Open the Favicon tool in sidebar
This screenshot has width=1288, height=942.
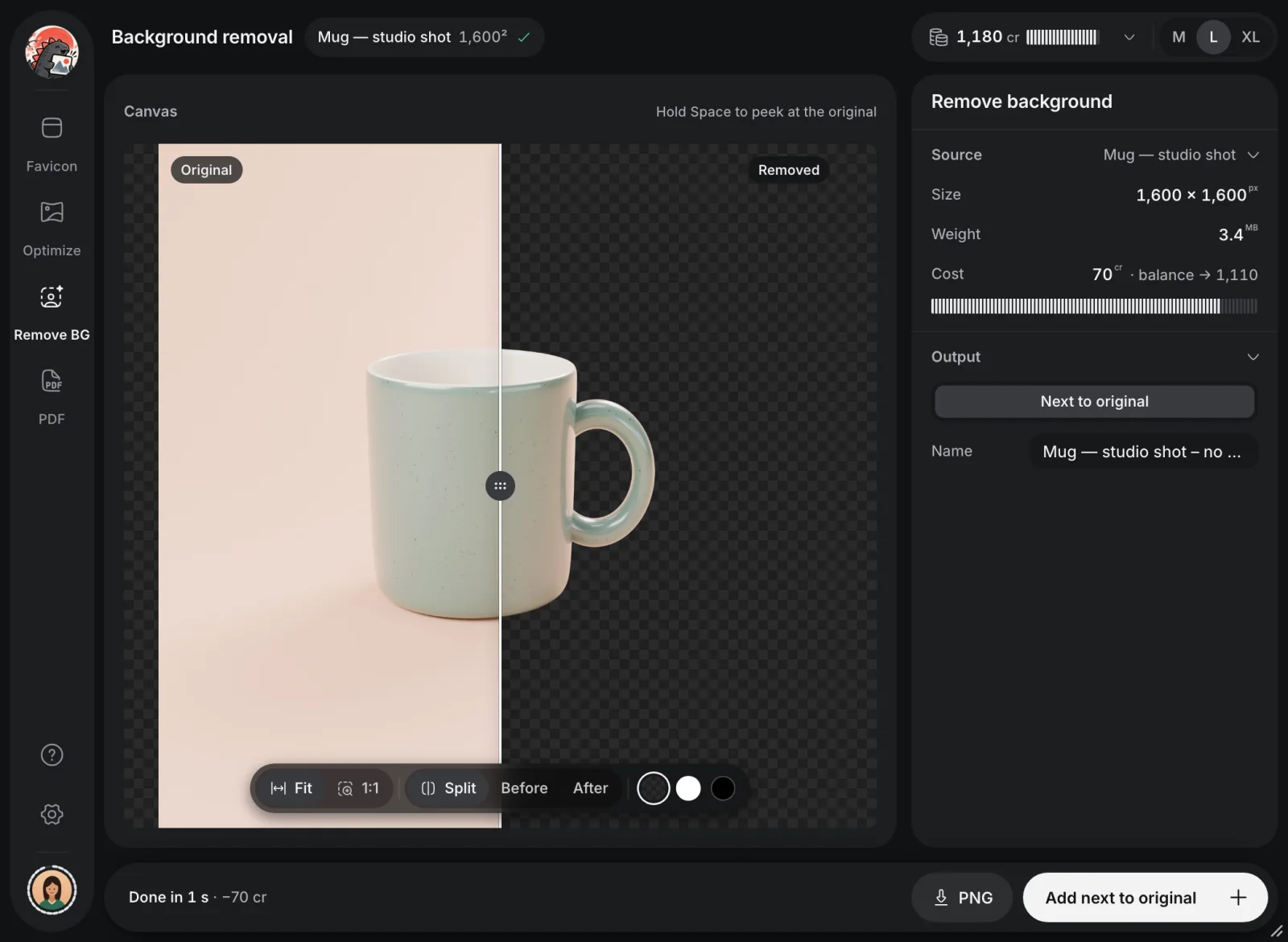pyautogui.click(x=52, y=143)
